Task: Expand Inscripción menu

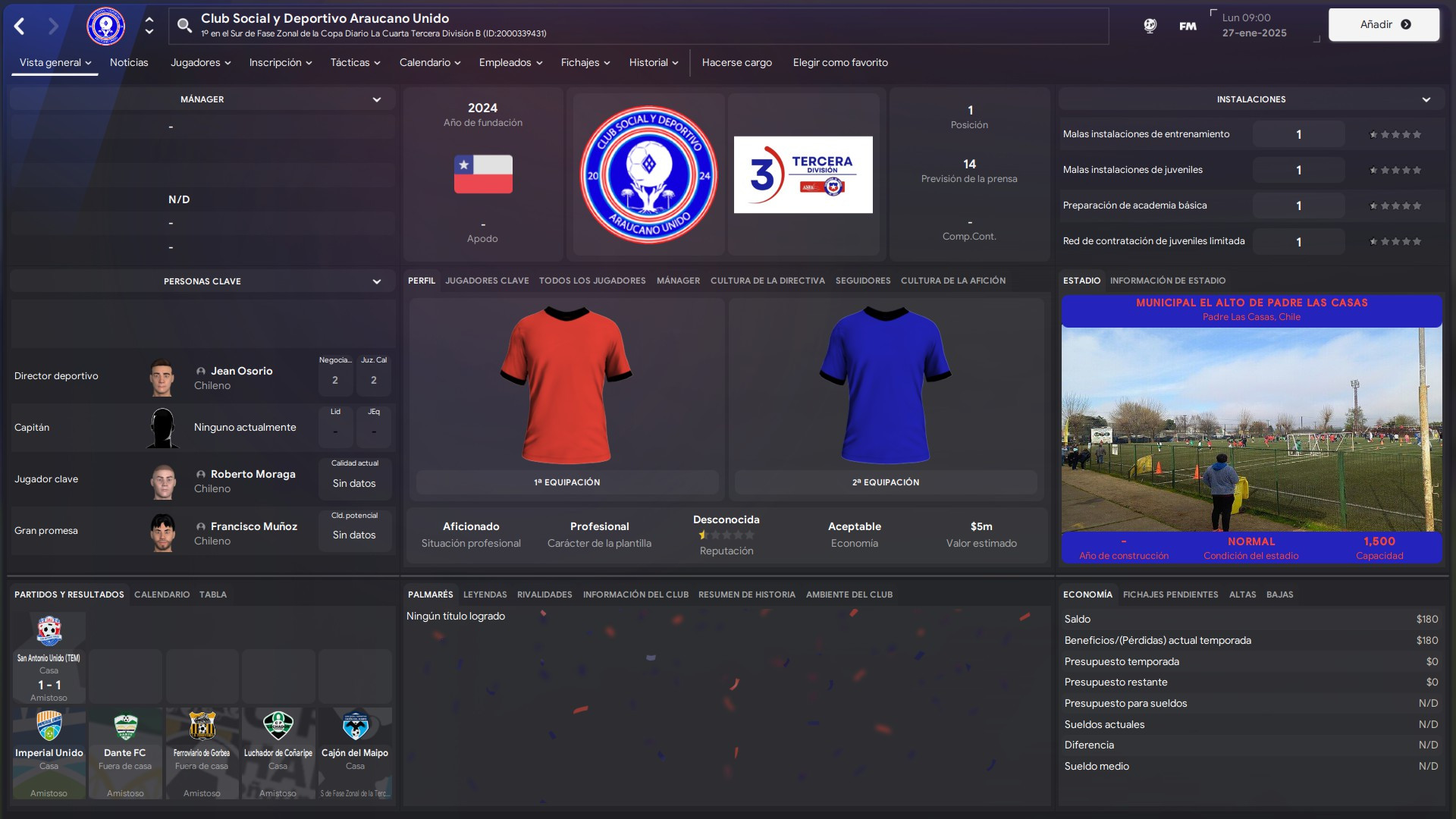Action: (x=281, y=62)
